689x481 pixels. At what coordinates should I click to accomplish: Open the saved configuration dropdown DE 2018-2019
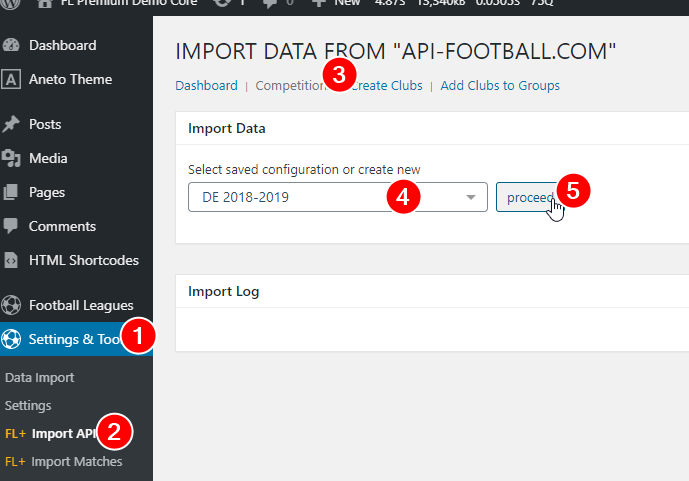click(337, 197)
